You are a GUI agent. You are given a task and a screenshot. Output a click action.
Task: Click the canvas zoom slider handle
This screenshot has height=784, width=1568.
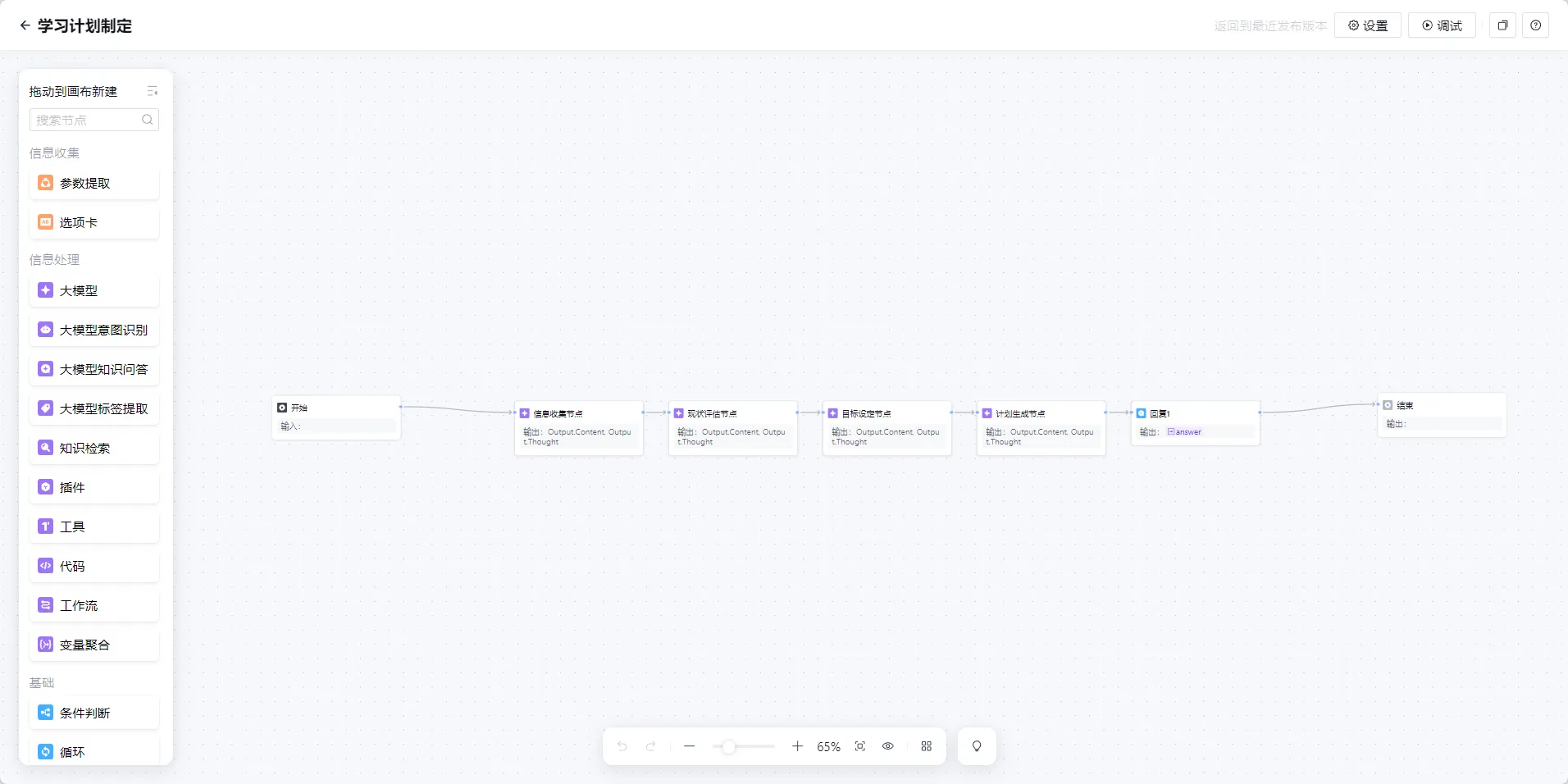click(728, 746)
